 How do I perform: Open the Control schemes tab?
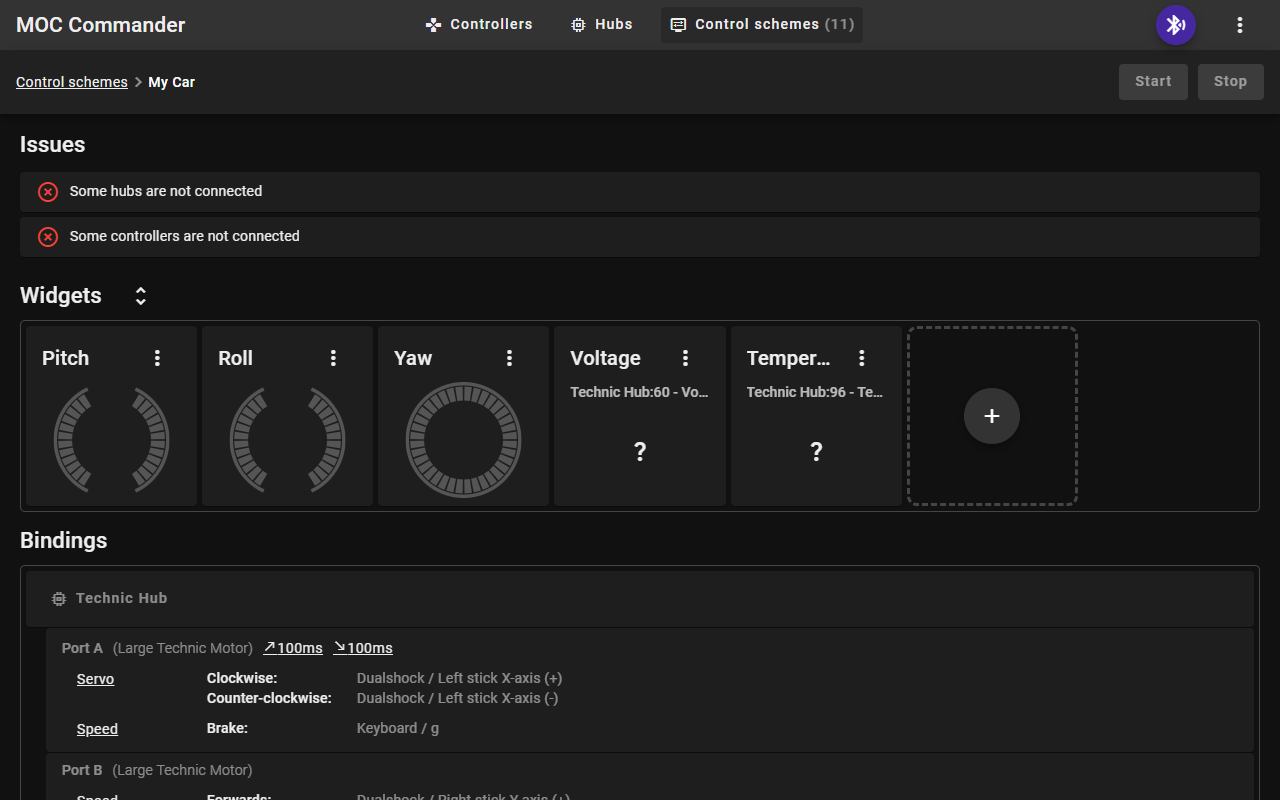click(x=762, y=25)
